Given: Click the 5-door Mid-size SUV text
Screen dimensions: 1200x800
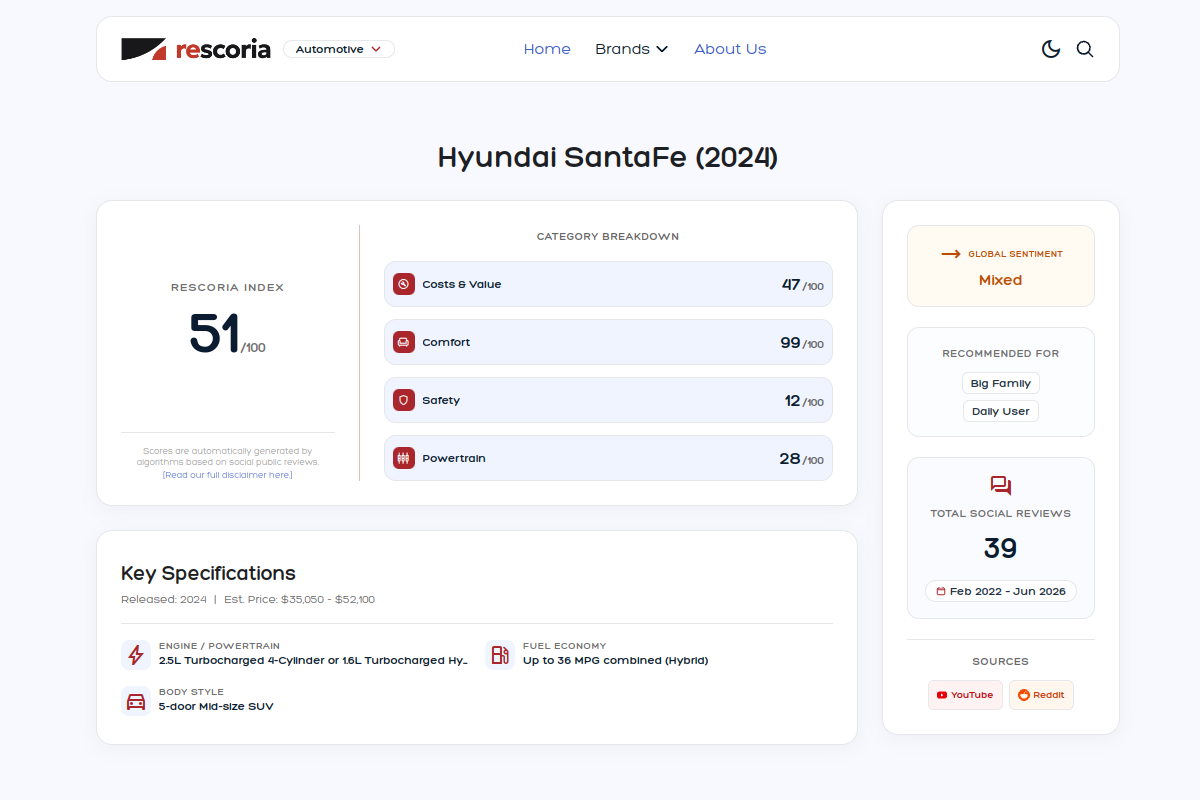Looking at the screenshot, I should pos(216,706).
